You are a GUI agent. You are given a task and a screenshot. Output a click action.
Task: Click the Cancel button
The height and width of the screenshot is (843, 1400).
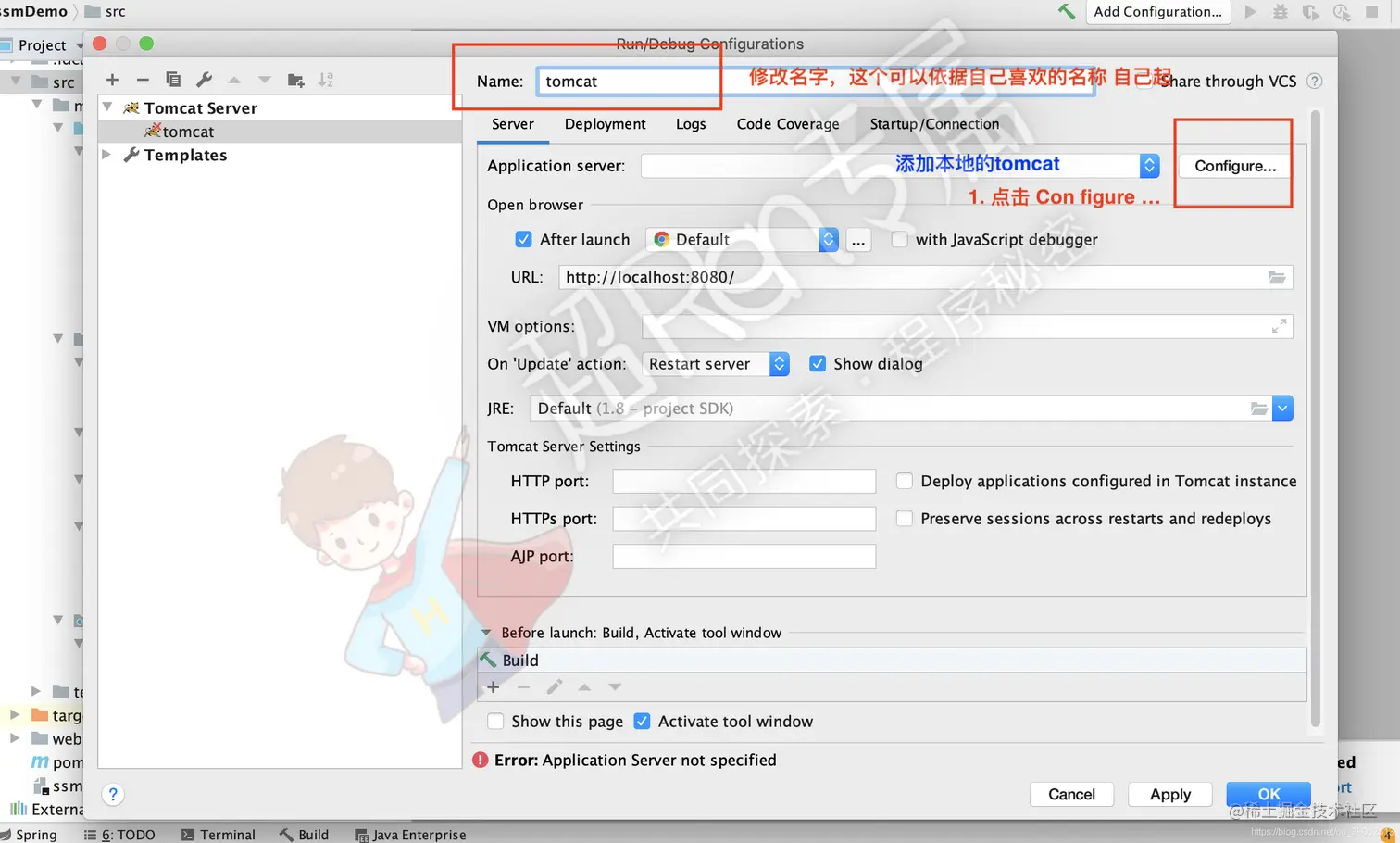pos(1071,794)
